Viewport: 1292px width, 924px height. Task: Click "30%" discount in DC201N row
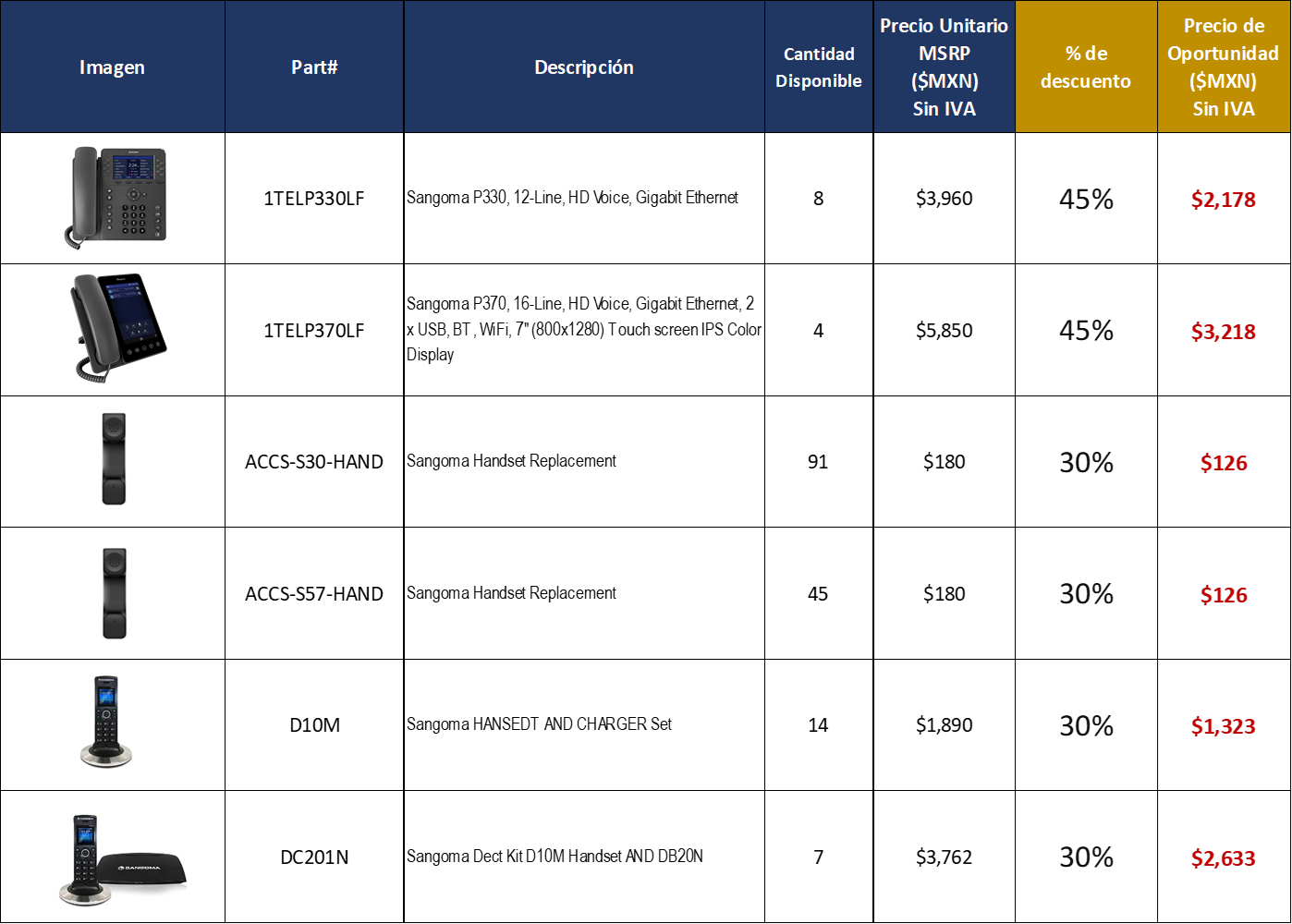point(1086,857)
